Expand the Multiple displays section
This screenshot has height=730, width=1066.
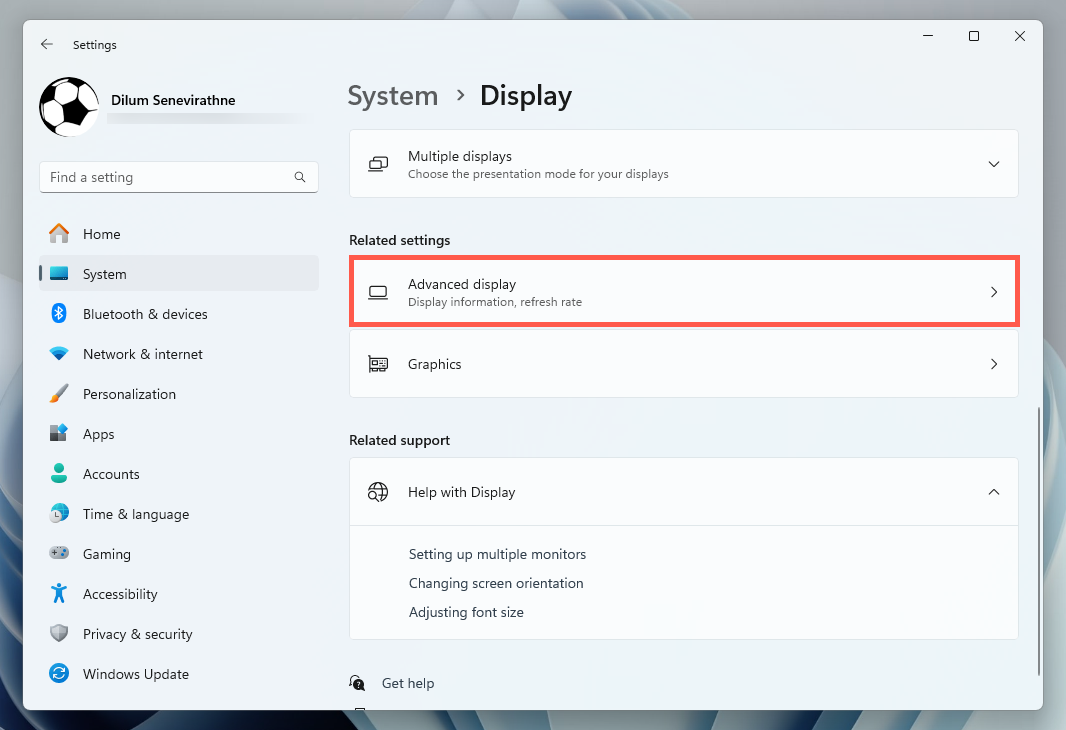point(993,164)
